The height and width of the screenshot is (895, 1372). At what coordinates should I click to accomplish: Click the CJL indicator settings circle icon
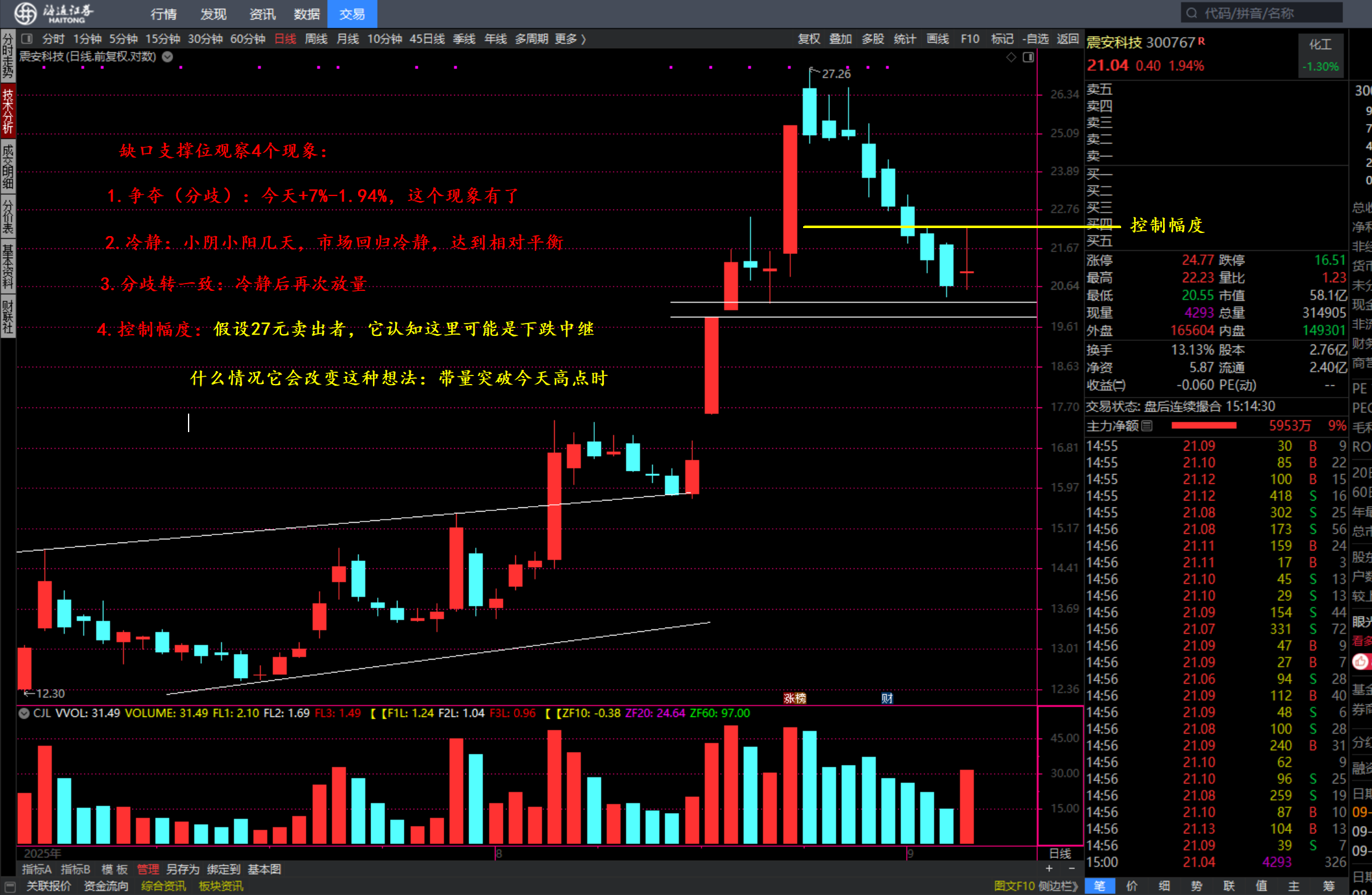point(24,713)
